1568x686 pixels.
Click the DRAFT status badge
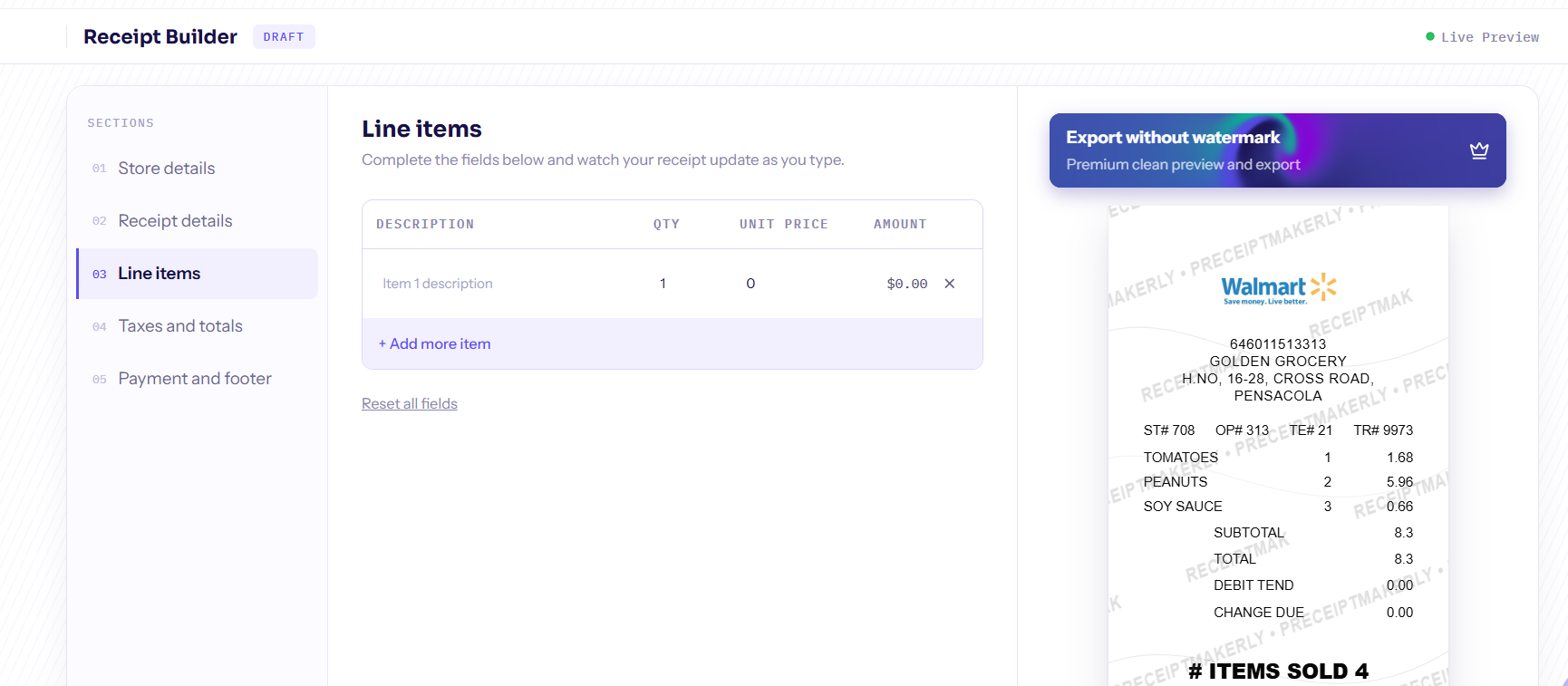(284, 37)
